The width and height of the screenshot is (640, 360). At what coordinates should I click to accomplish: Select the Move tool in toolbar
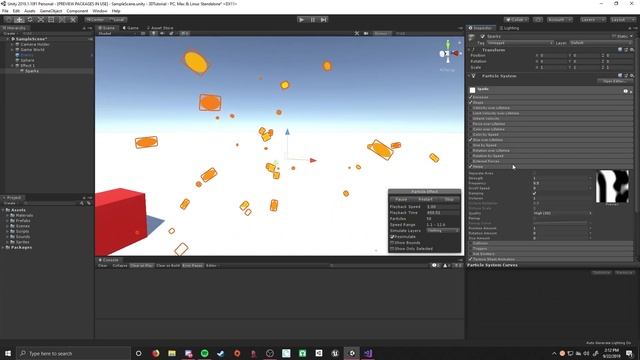point(19,20)
